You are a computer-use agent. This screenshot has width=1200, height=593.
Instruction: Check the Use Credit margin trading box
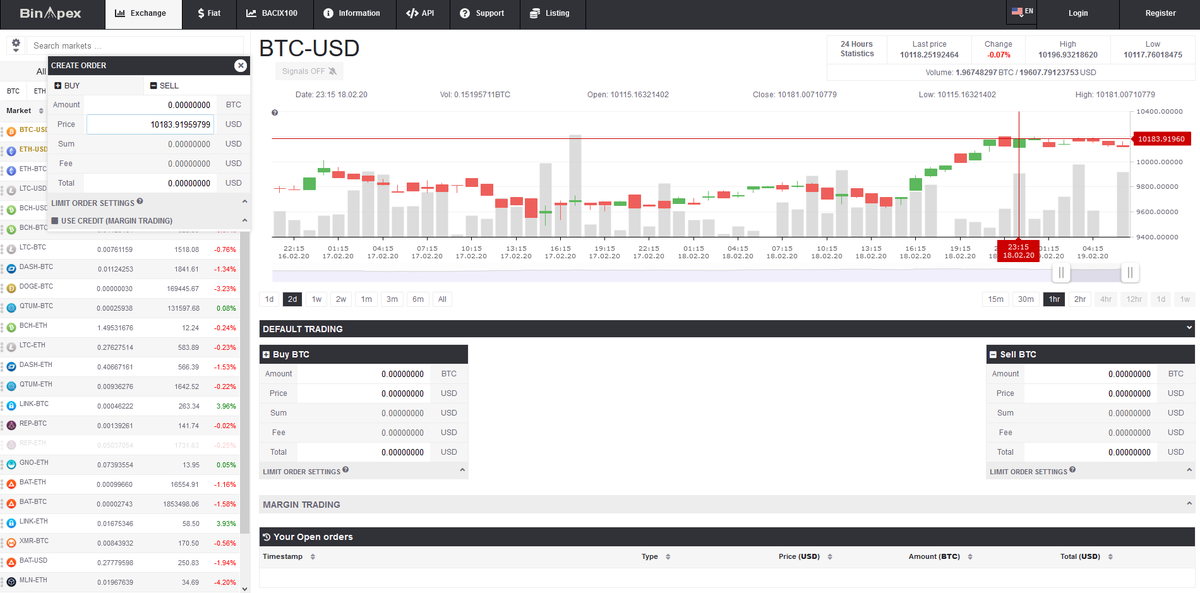point(55,220)
